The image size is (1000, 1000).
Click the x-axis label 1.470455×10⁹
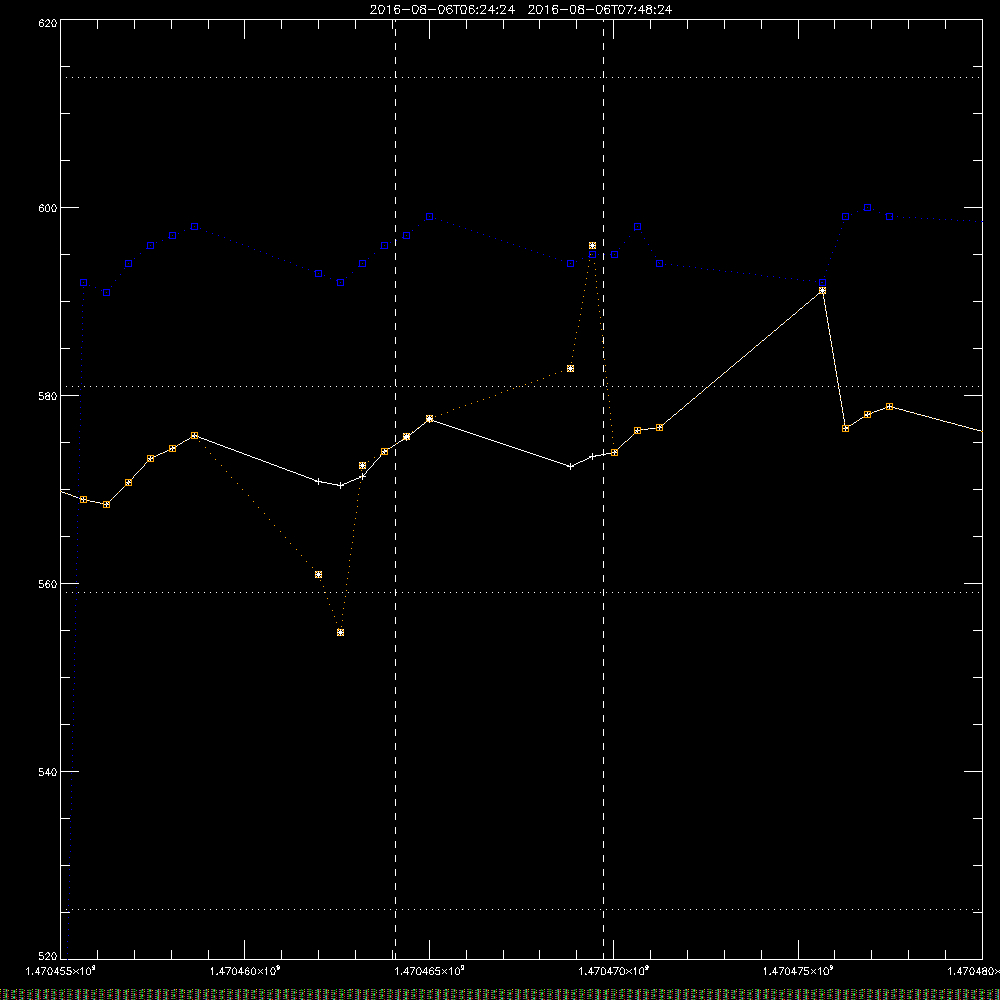pyautogui.click(x=61, y=971)
